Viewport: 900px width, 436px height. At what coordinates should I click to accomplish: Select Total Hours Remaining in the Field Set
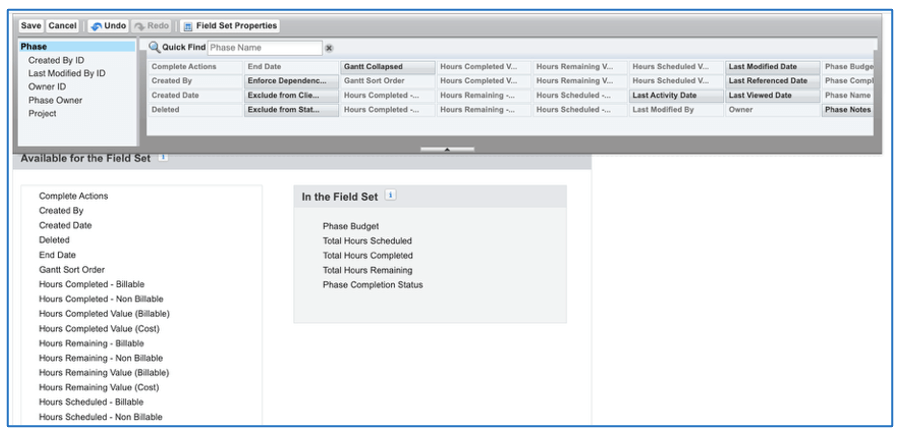367,270
